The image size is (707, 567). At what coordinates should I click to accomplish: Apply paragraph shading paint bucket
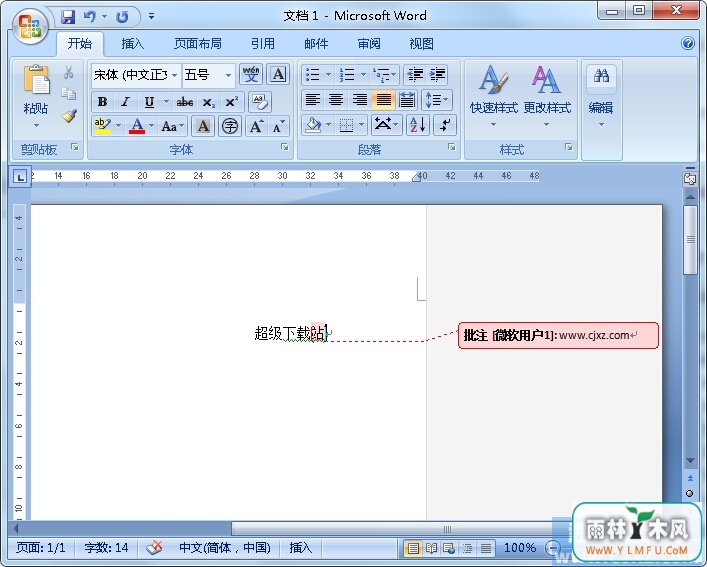pyautogui.click(x=313, y=125)
